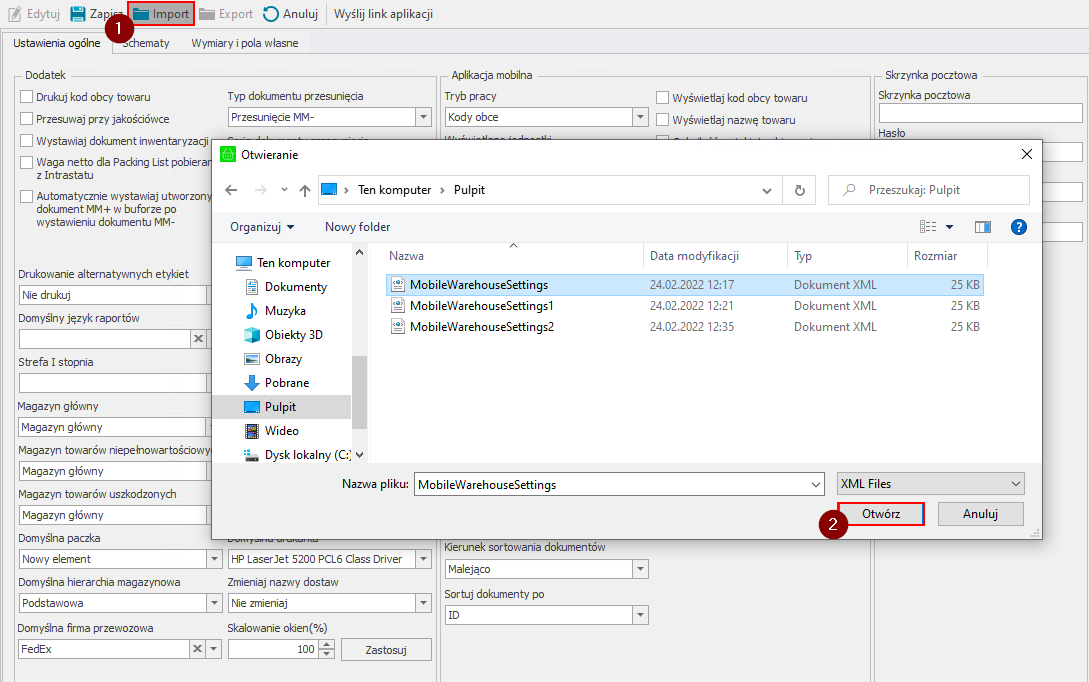Switch to the Schematy tab
This screenshot has width=1089, height=682.
click(146, 43)
